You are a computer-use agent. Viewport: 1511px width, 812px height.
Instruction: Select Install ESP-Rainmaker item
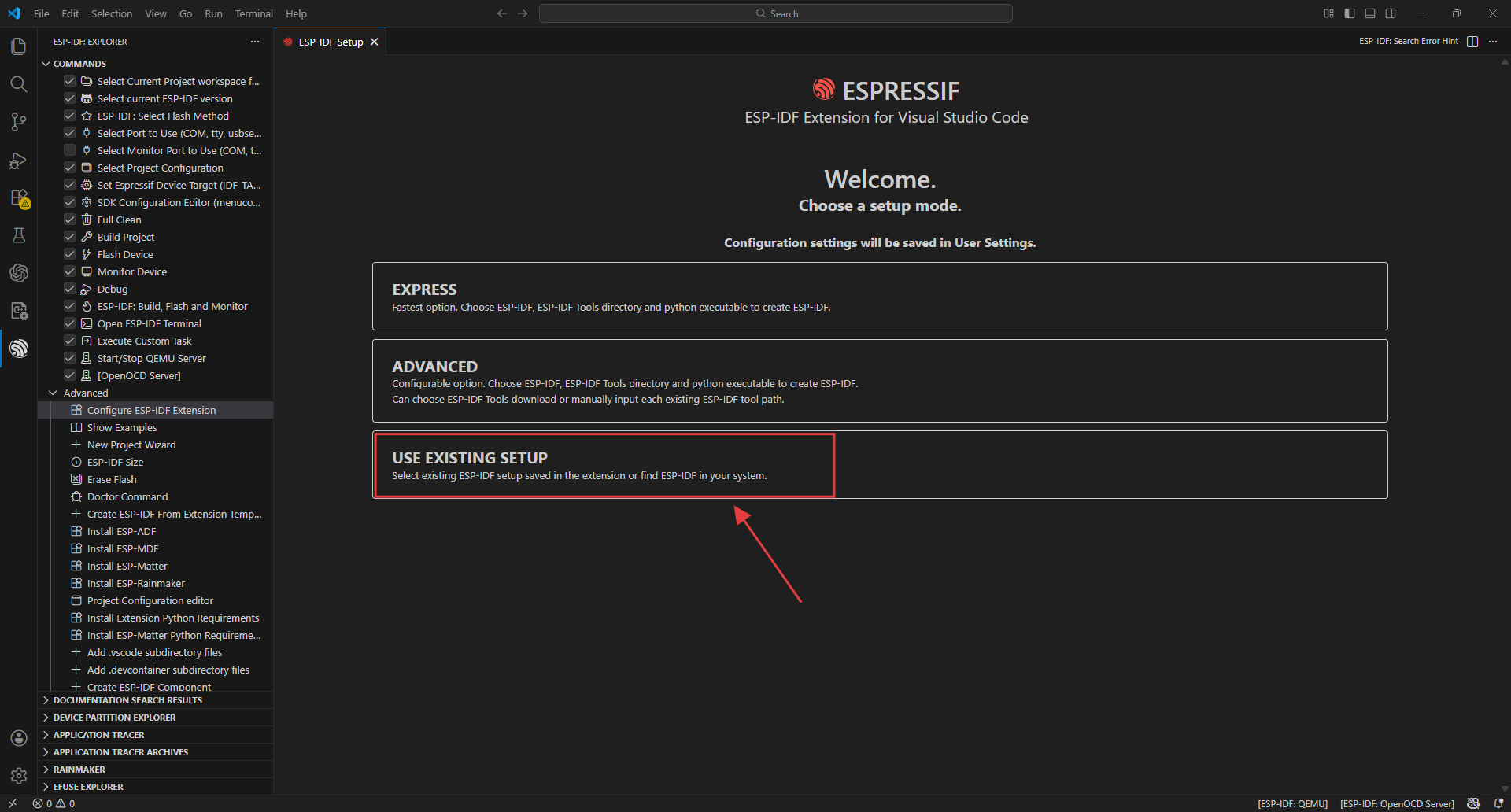[155, 583]
